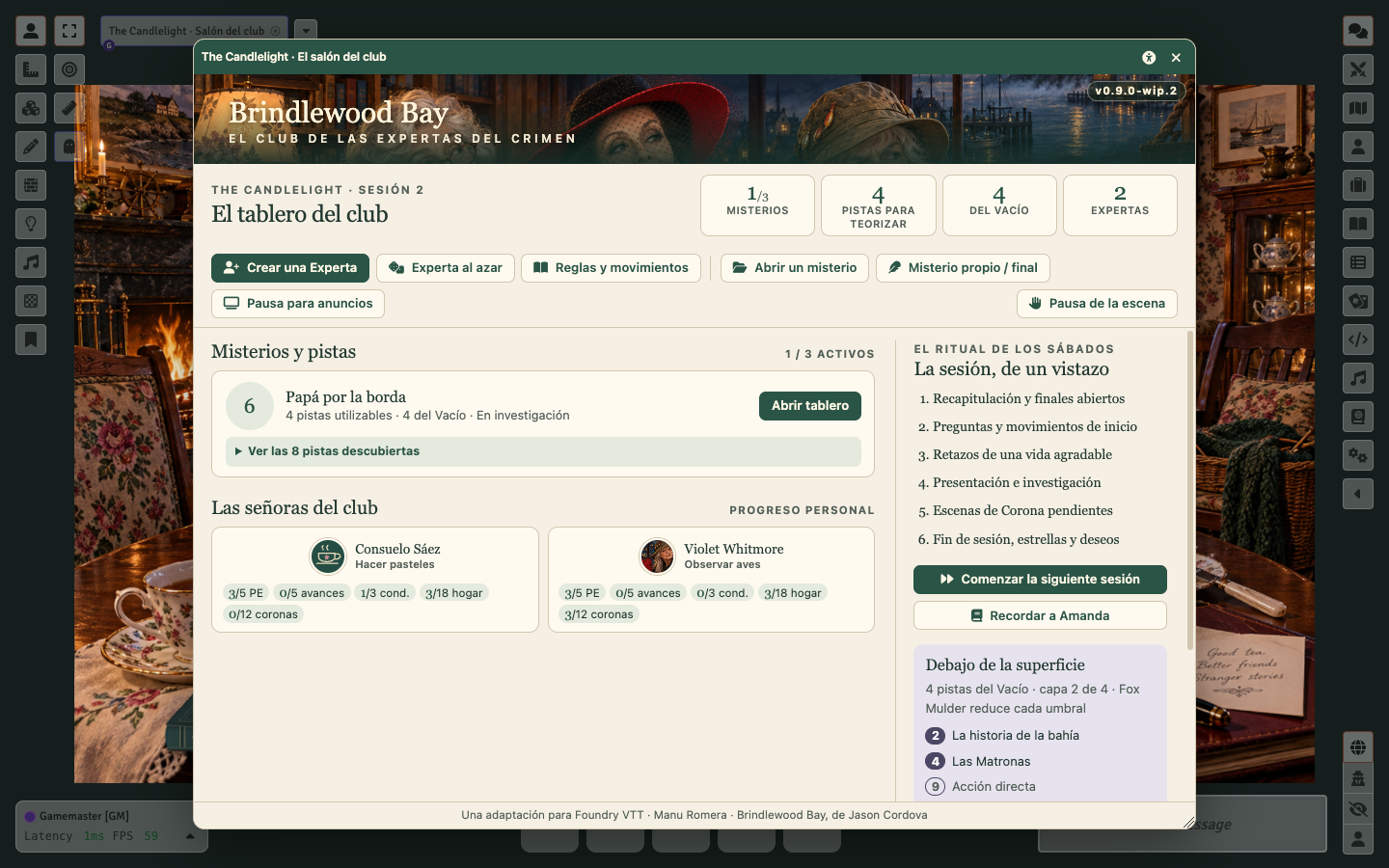Open the Token controls (person icon)
The width and height of the screenshot is (1389, 868).
click(31, 31)
